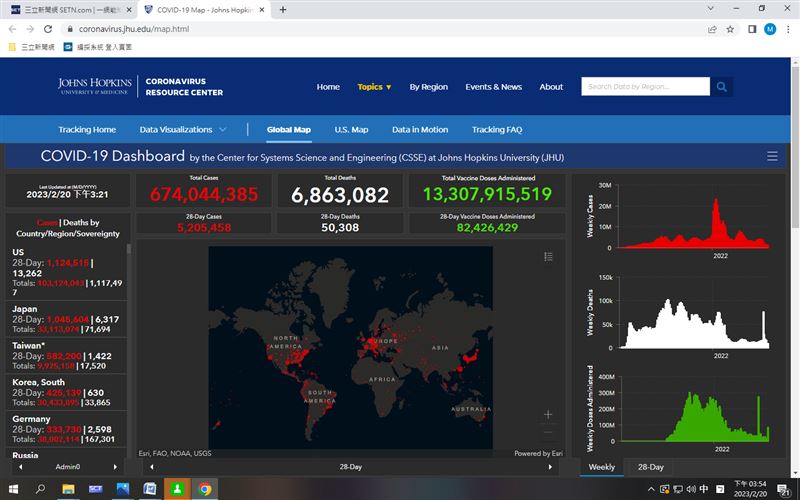
Task: Go back with browser back arrow
Action: [12, 29]
